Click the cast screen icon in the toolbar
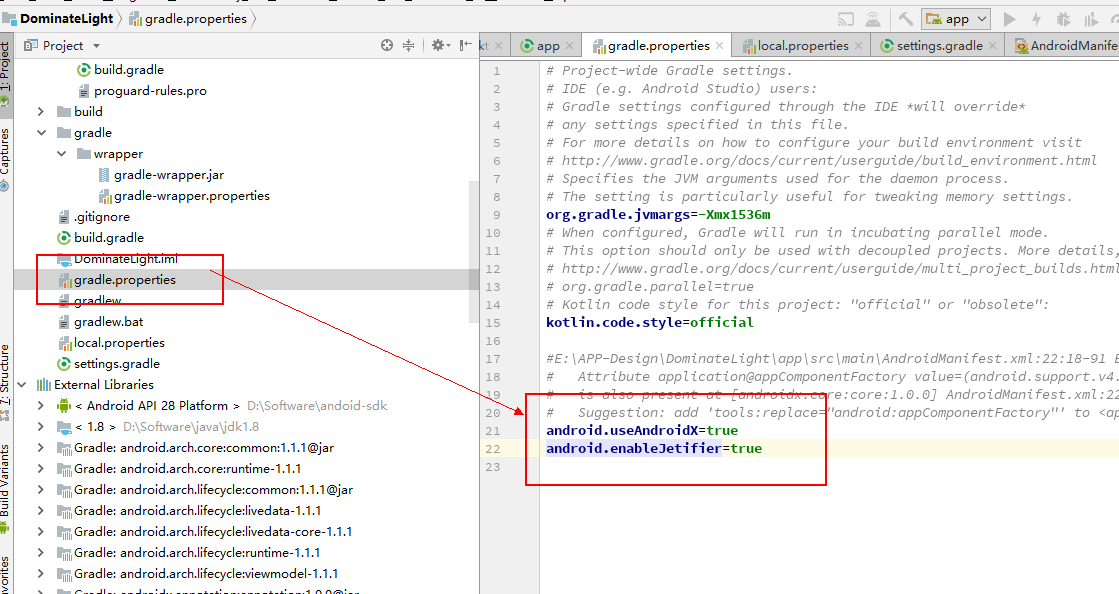 click(846, 19)
